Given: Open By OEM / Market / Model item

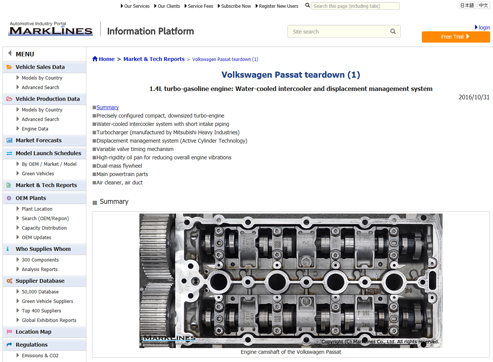Looking at the screenshot, I should [x=49, y=164].
